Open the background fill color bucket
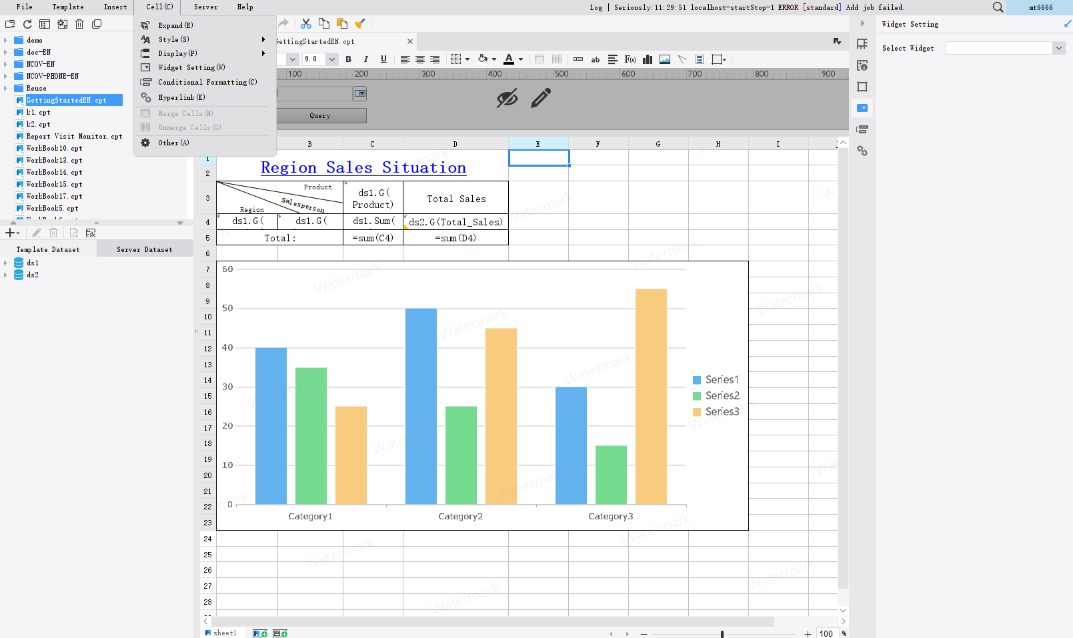This screenshot has height=638, width=1073. [483, 60]
